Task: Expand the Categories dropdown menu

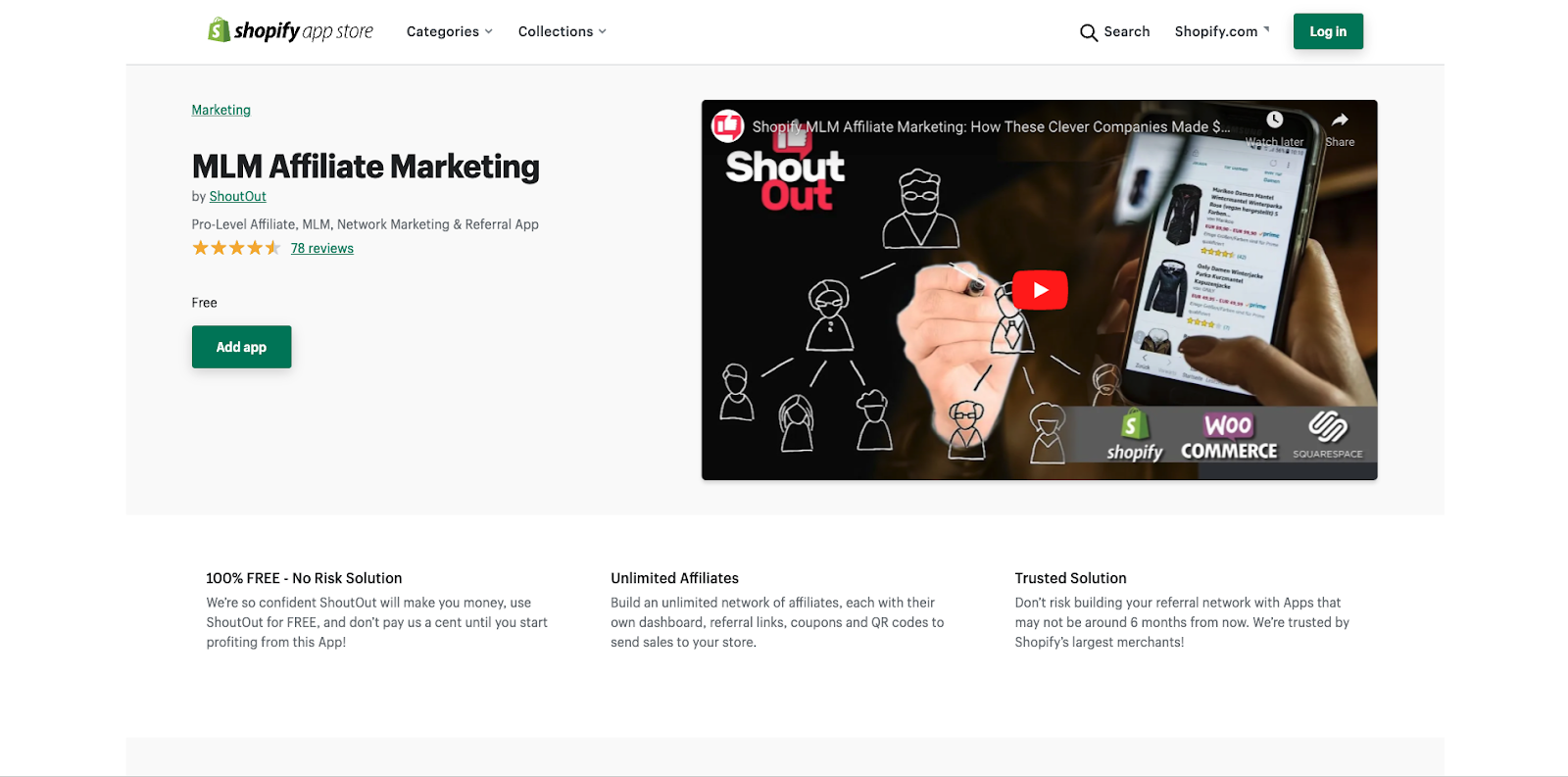Action: click(450, 31)
